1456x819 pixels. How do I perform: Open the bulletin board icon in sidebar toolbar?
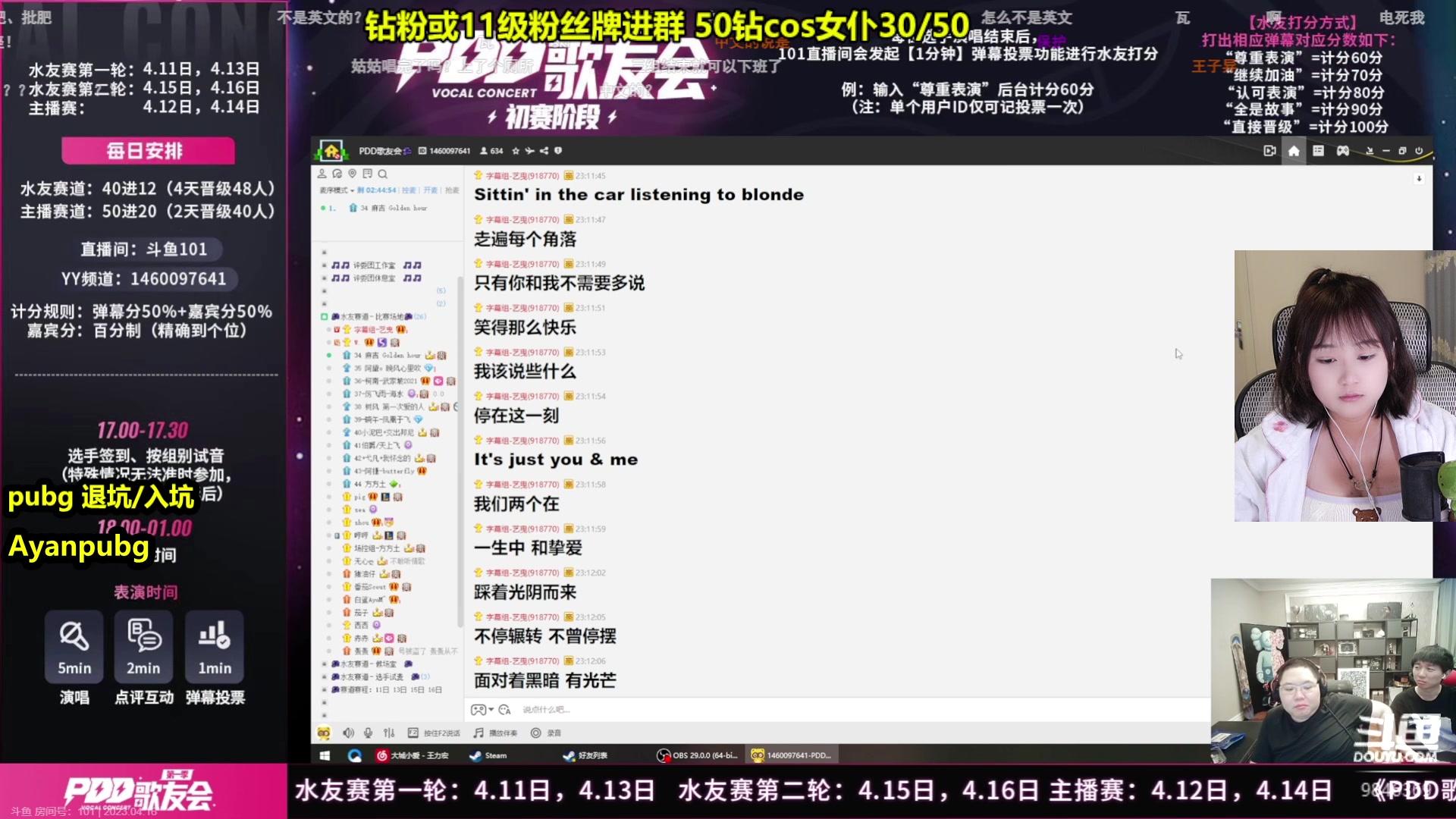tap(367, 174)
